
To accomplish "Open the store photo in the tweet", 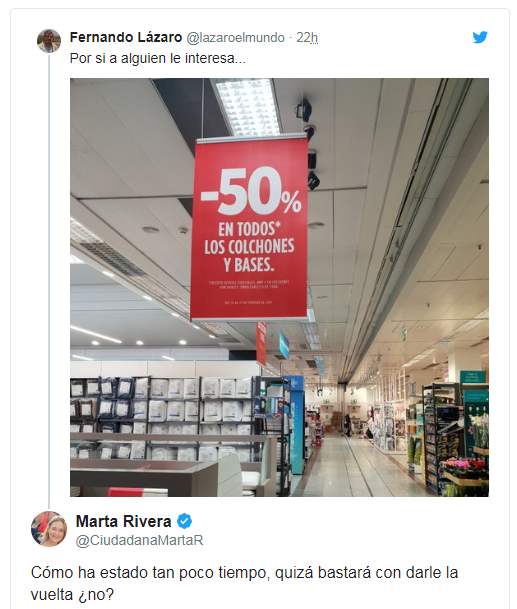I will point(279,287).
